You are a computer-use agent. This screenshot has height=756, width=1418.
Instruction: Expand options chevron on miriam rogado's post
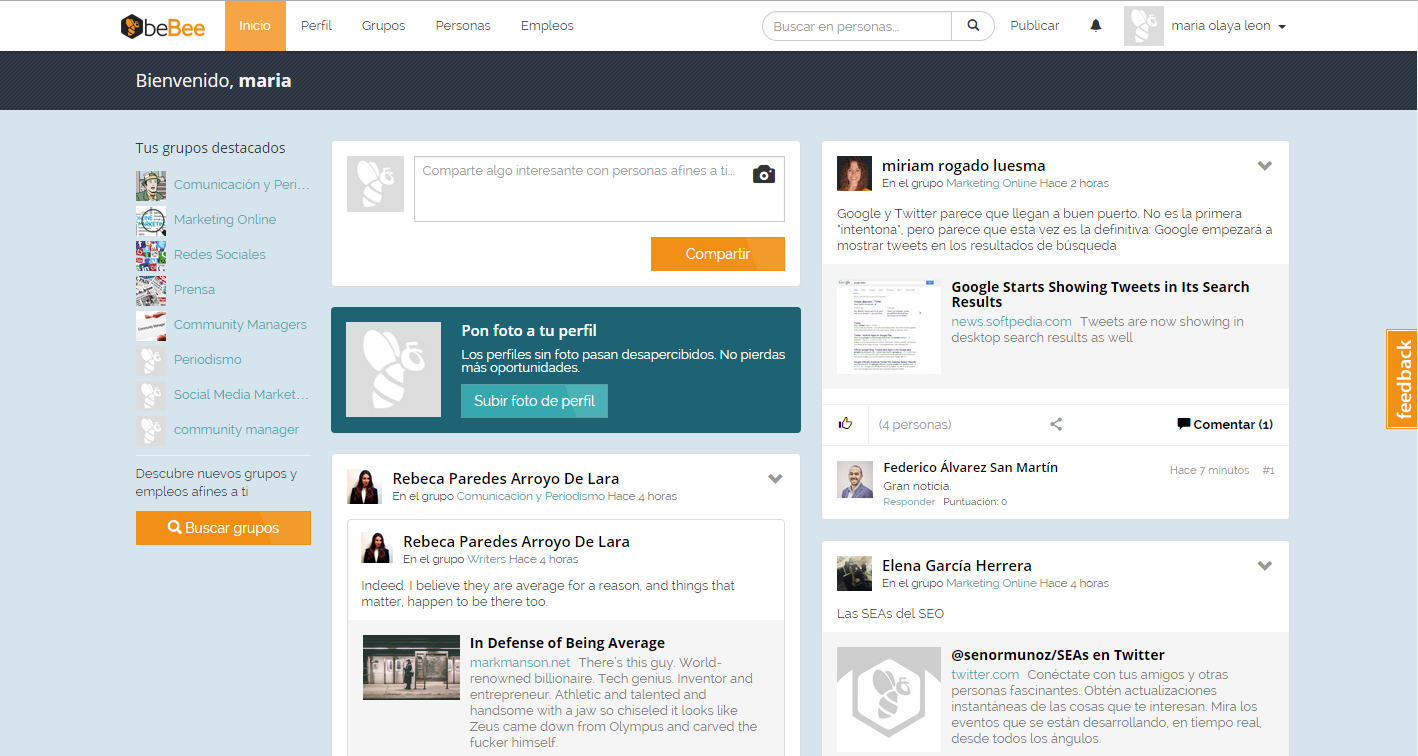coord(1264,166)
